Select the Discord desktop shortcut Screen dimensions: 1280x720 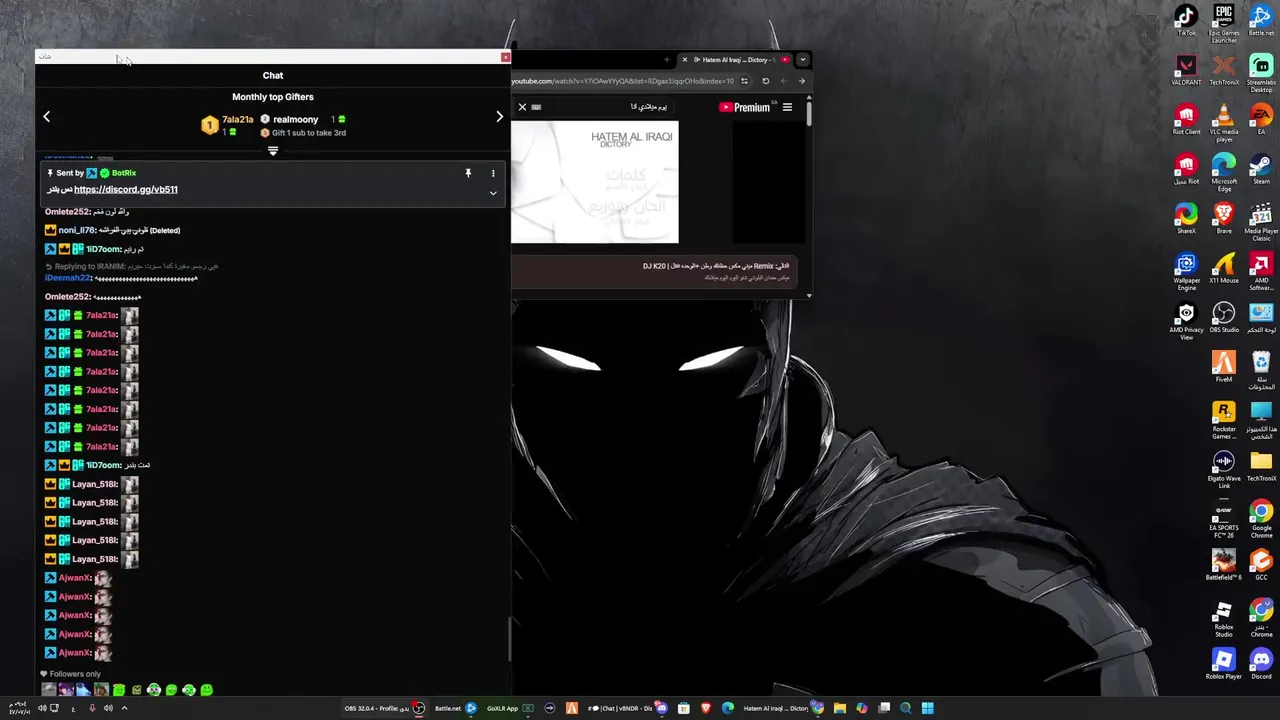click(1261, 664)
